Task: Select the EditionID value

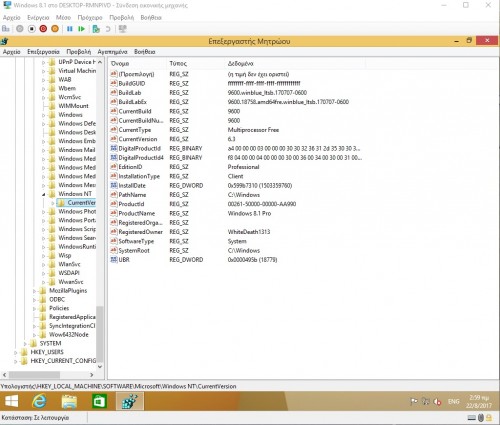Action: pos(130,167)
